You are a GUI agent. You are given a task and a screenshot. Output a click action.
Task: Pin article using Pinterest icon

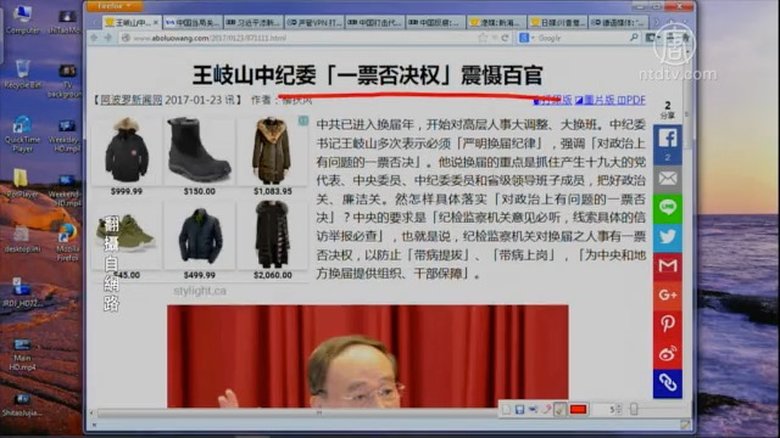[667, 323]
